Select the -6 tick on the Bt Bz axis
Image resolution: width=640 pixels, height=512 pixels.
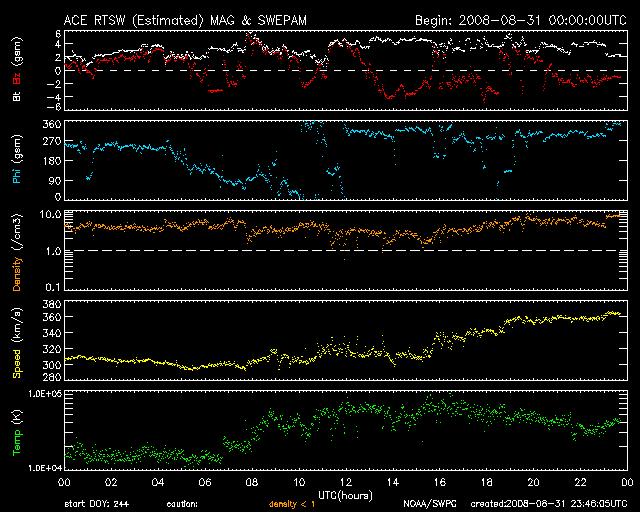click(x=54, y=107)
